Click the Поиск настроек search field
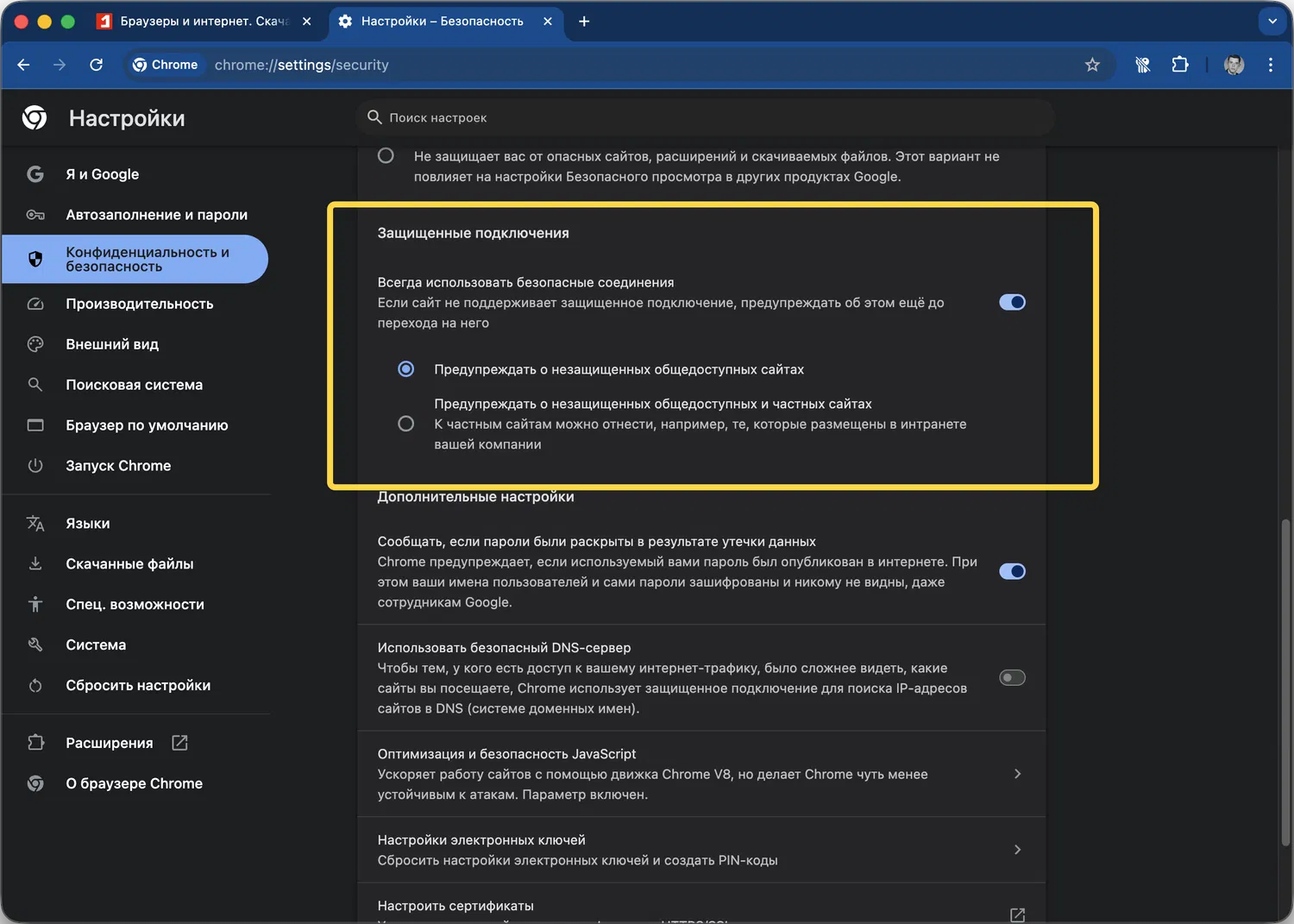The height and width of the screenshot is (924, 1294). click(x=703, y=117)
